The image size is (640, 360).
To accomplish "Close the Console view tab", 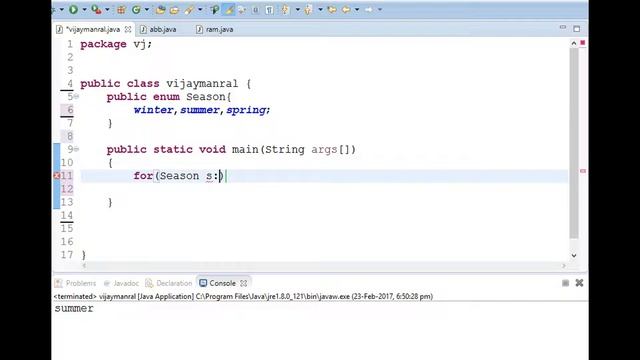I will (x=244, y=283).
